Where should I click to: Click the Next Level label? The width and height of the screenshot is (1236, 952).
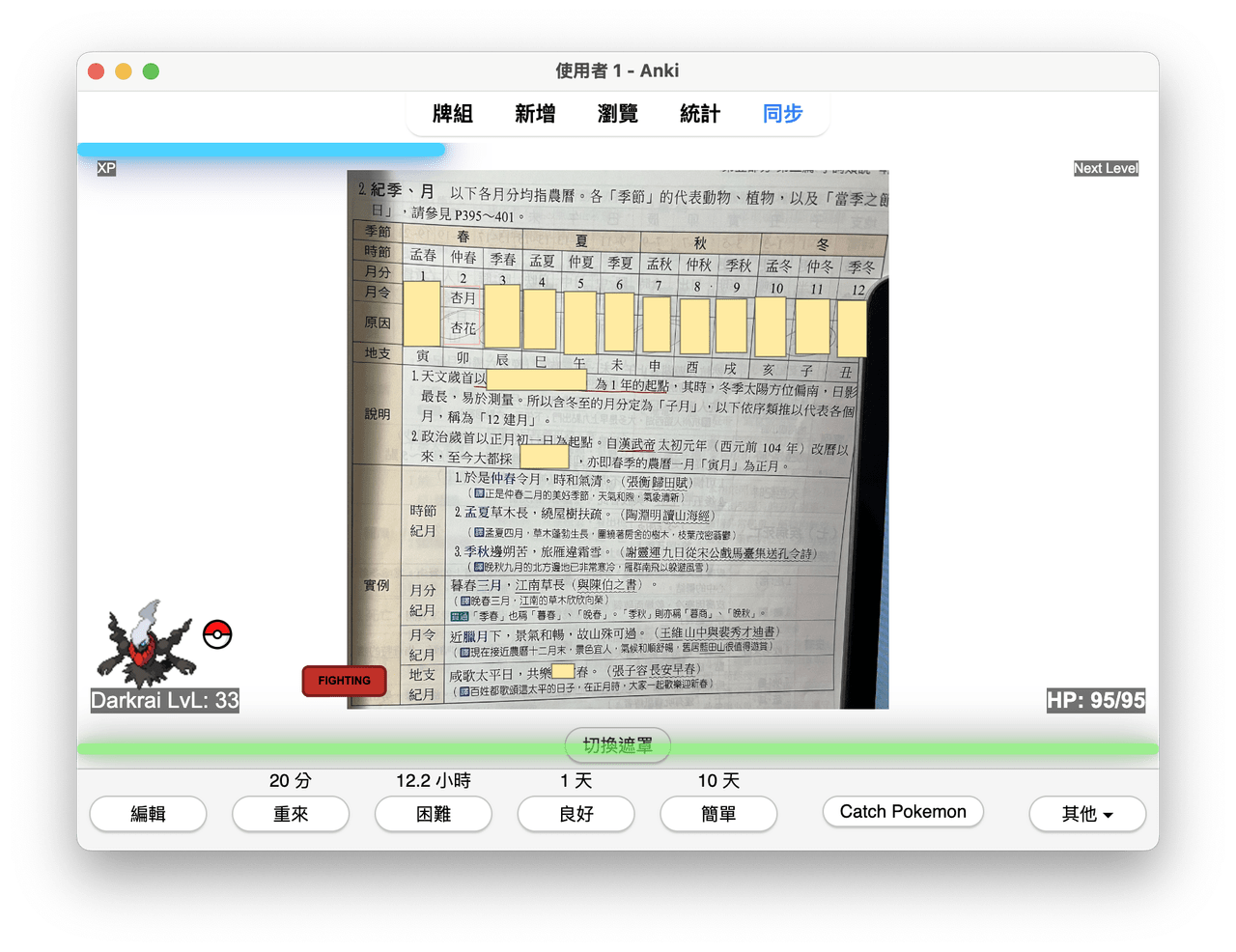click(x=1107, y=168)
